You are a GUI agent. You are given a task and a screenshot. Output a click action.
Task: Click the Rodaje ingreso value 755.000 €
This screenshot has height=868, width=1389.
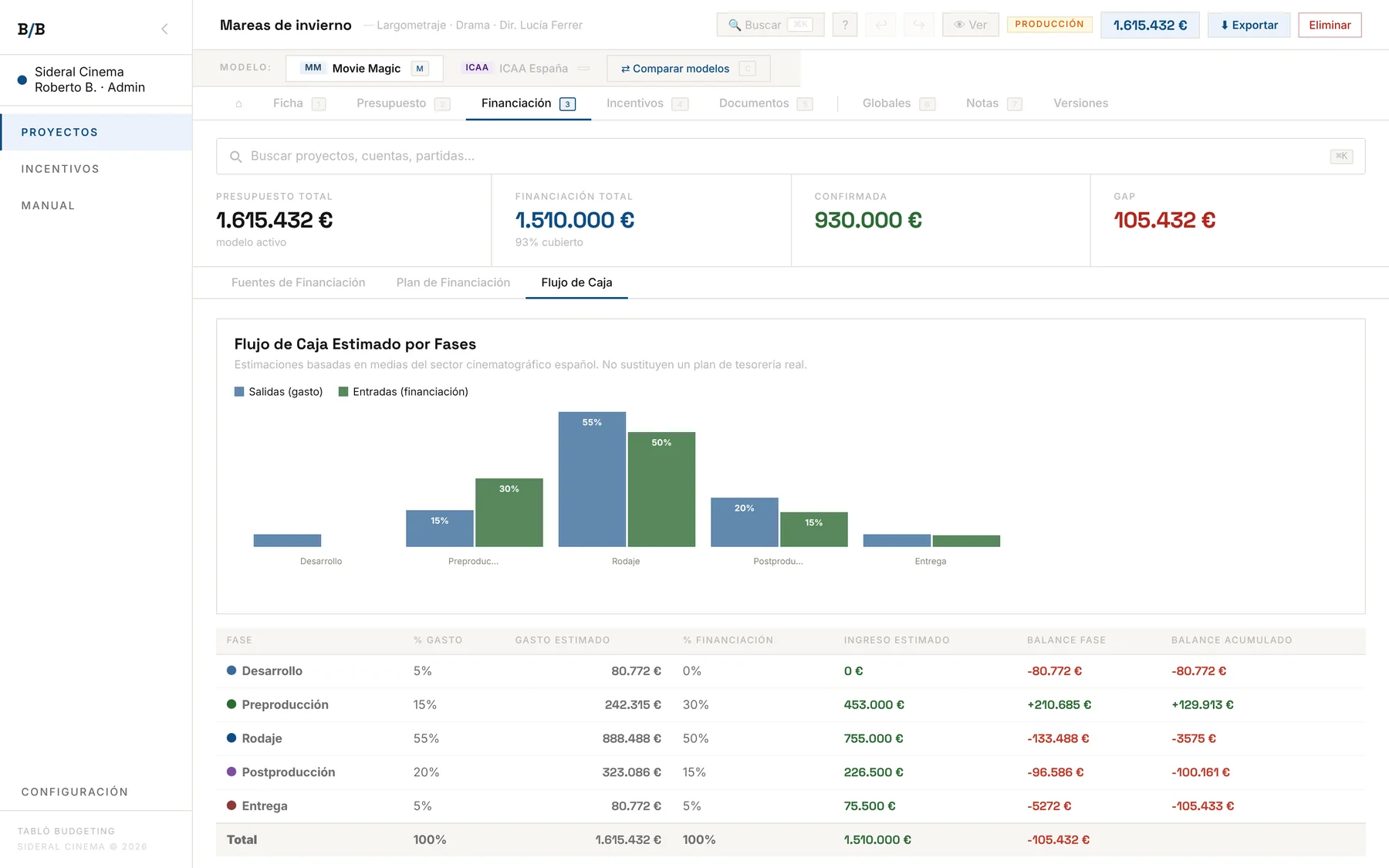pyautogui.click(x=874, y=738)
